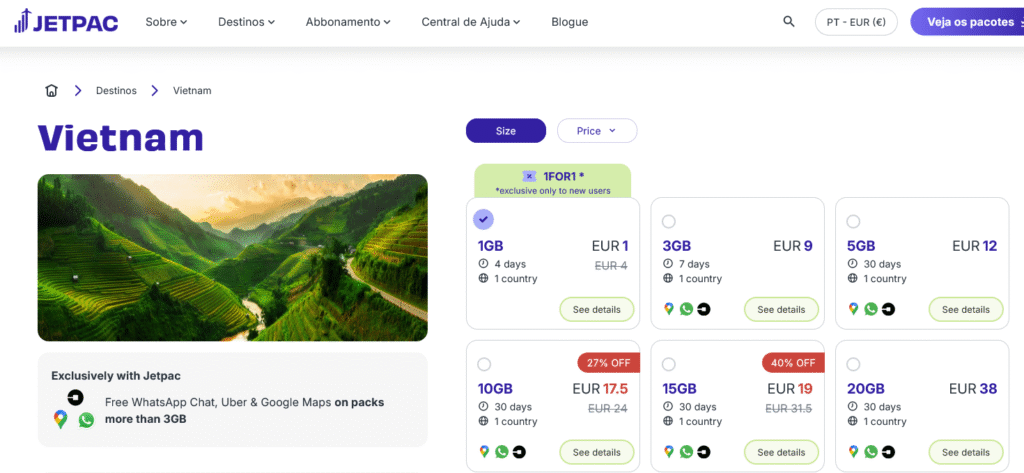This screenshot has height=473, width=1024.
Task: Click Veja os pacotes button
Action: pos(967,22)
